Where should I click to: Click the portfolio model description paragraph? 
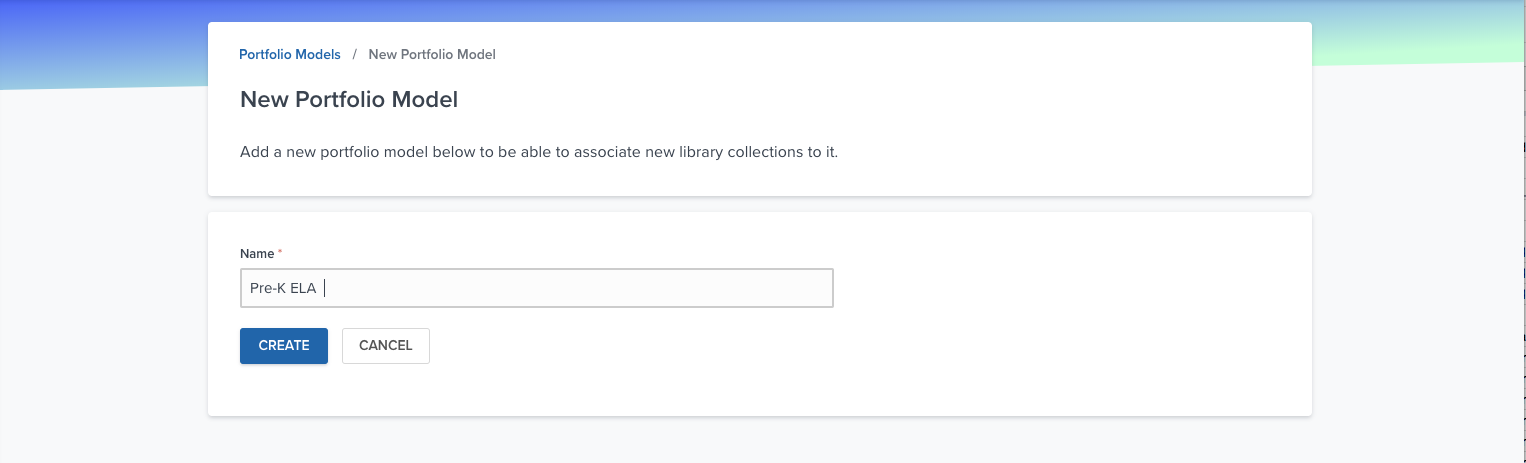[538, 153]
